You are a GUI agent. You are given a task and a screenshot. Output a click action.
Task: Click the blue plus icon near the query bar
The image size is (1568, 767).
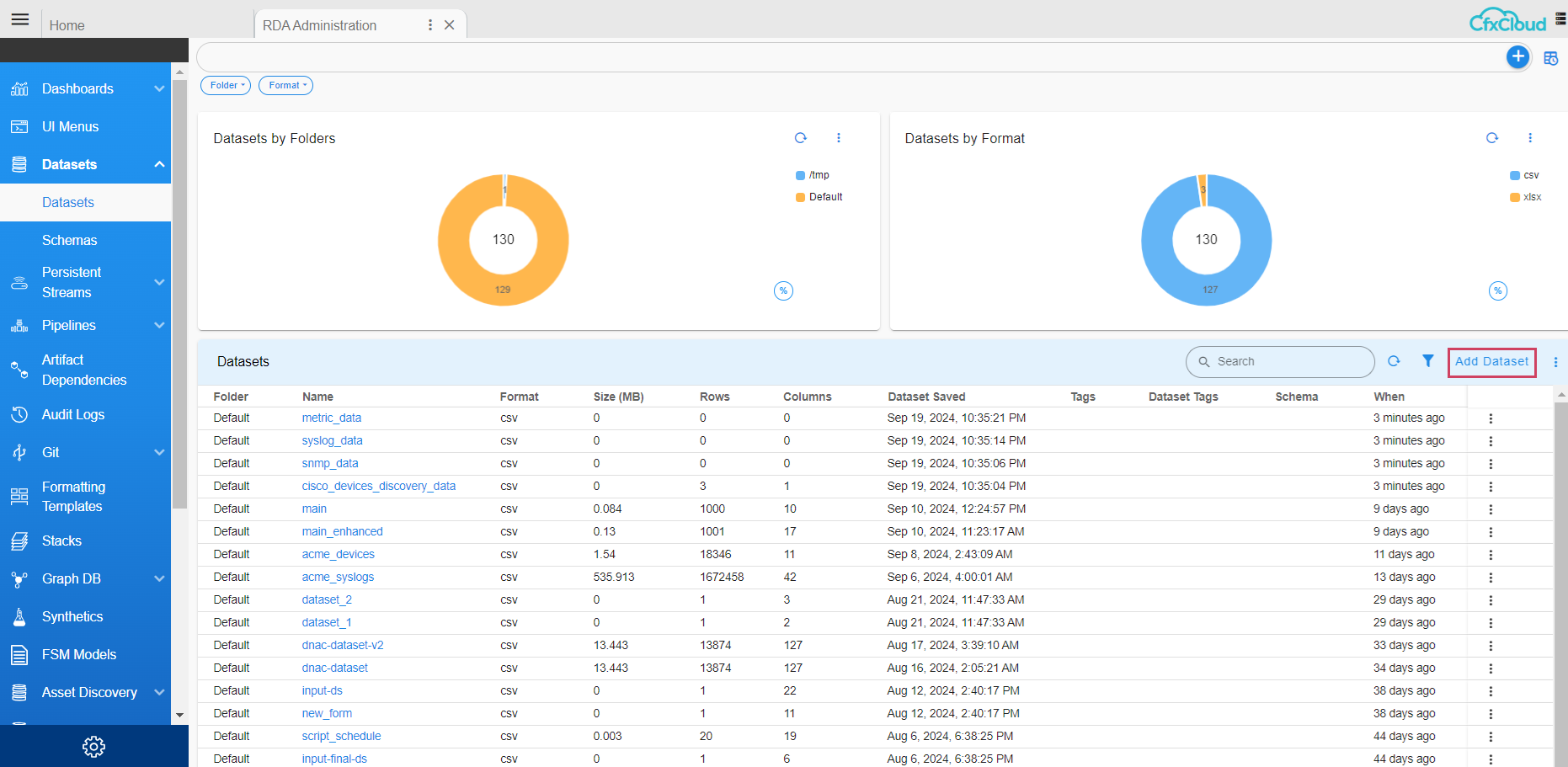pyautogui.click(x=1518, y=56)
